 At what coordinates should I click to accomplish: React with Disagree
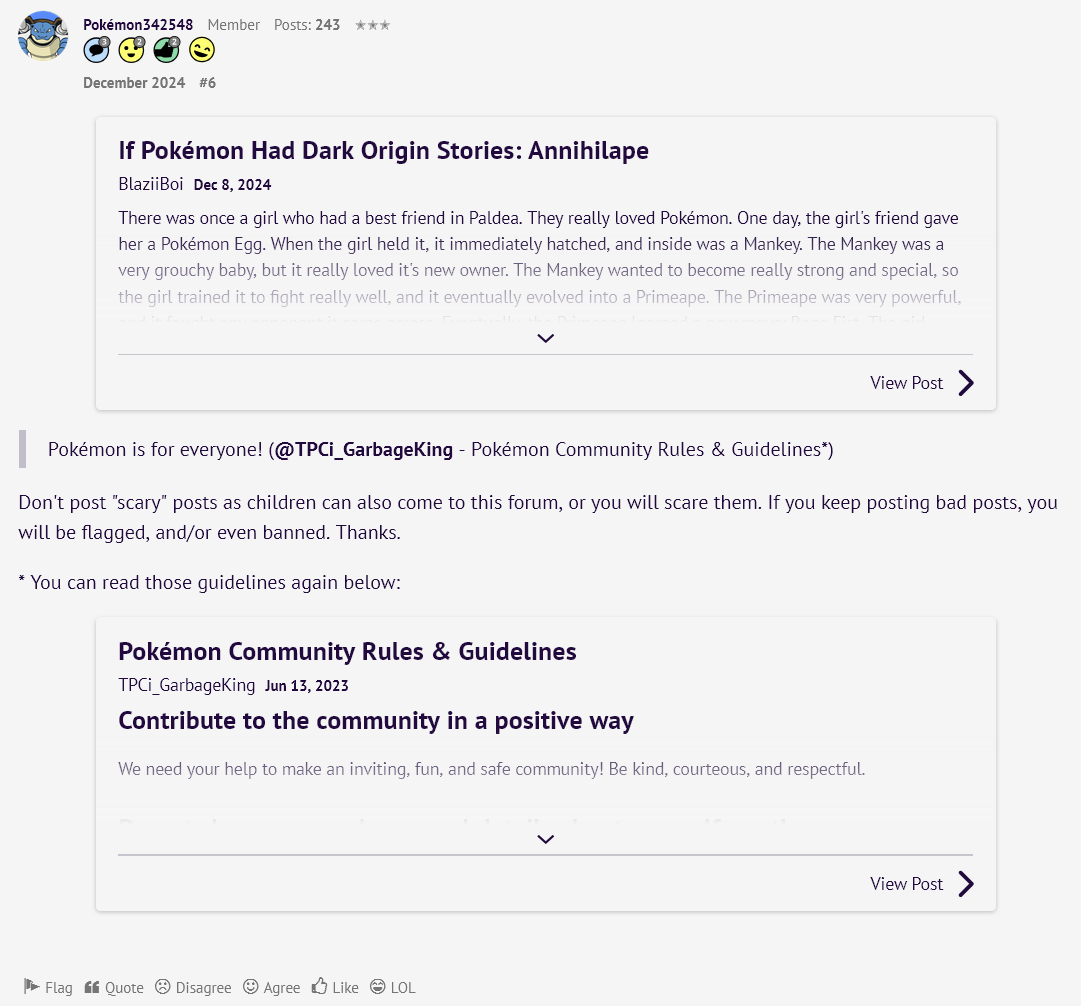click(193, 987)
